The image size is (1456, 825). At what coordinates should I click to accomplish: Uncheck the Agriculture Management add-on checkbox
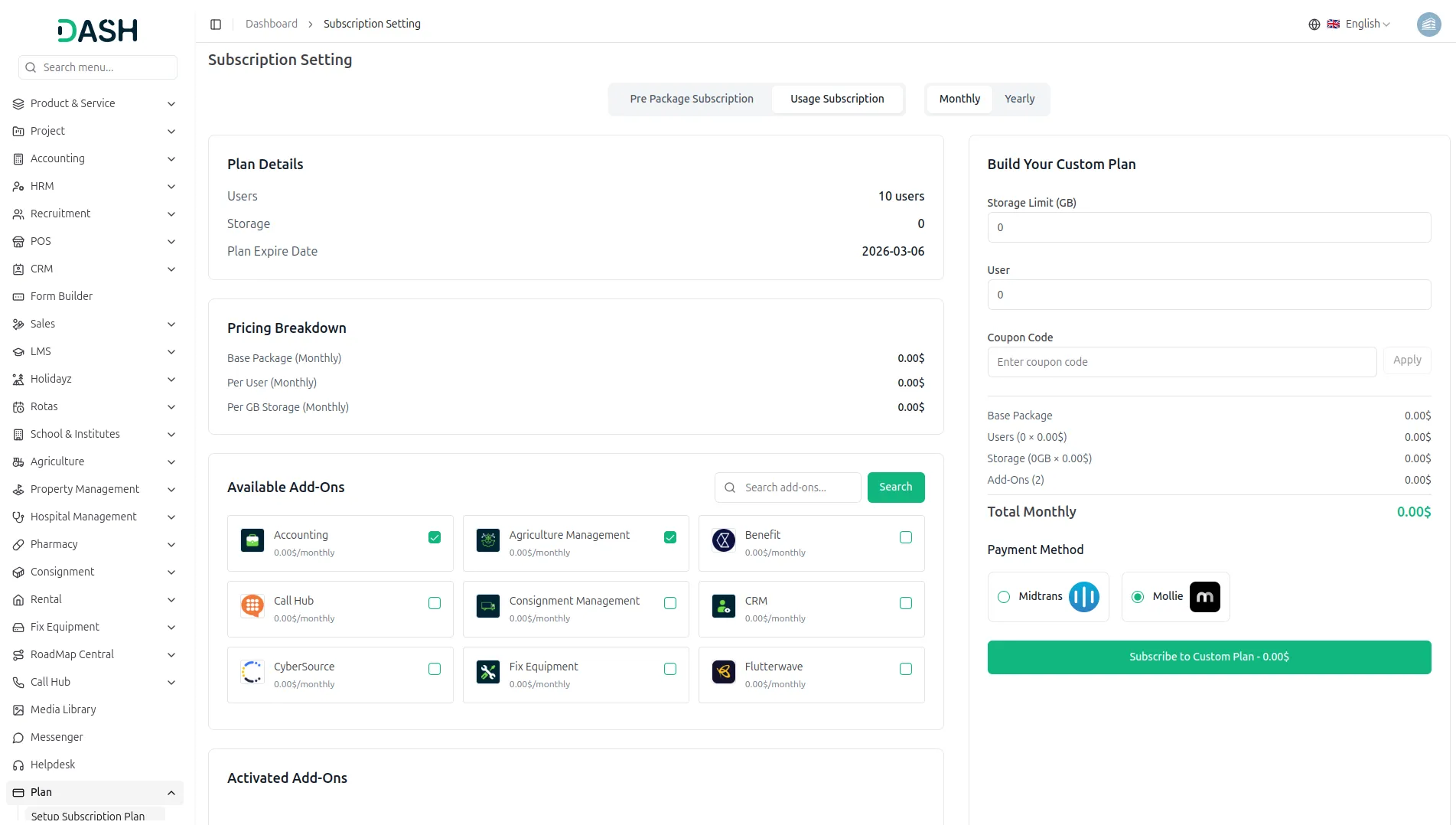(x=670, y=537)
